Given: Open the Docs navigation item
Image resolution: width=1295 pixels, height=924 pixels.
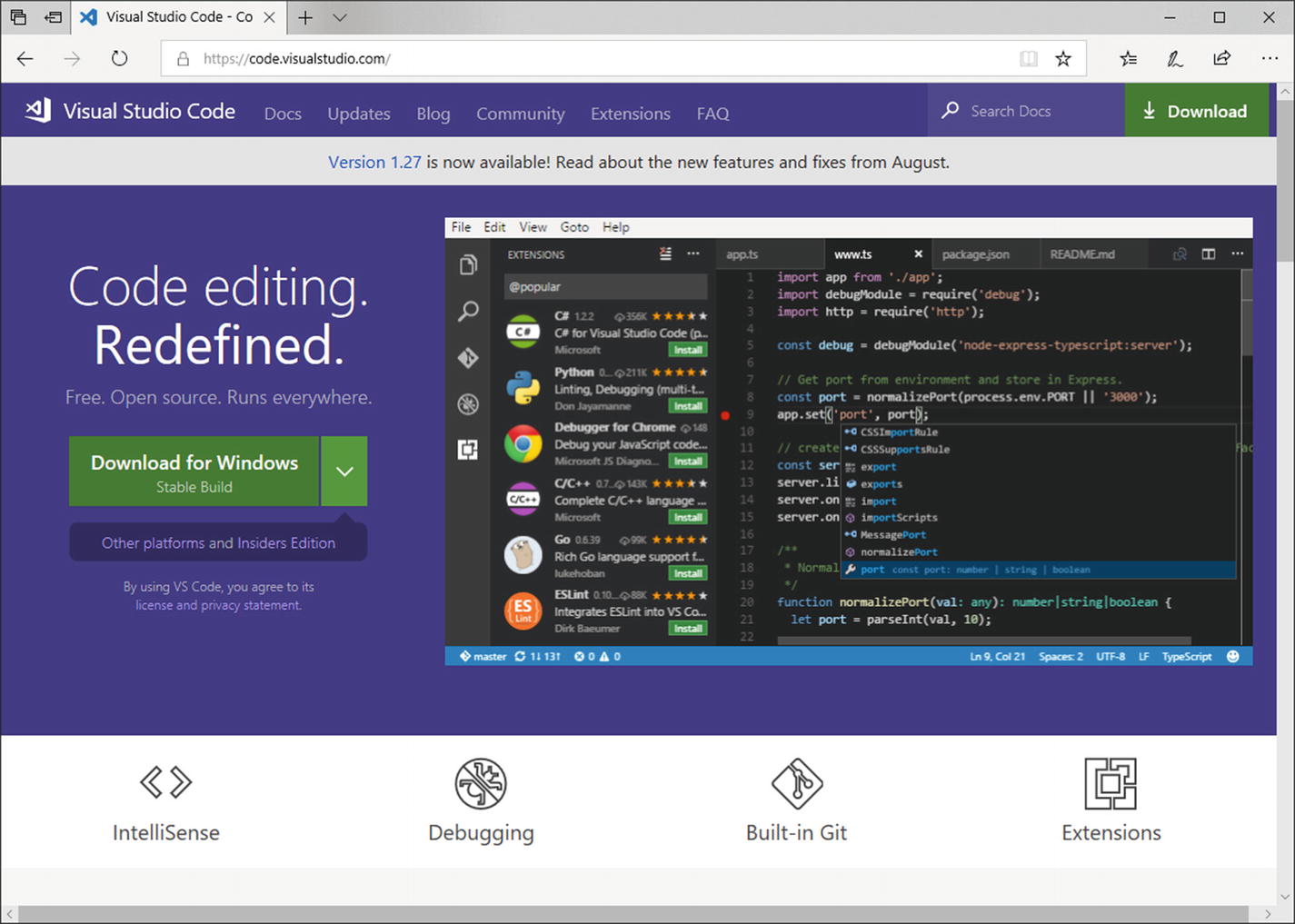Looking at the screenshot, I should click(x=283, y=114).
